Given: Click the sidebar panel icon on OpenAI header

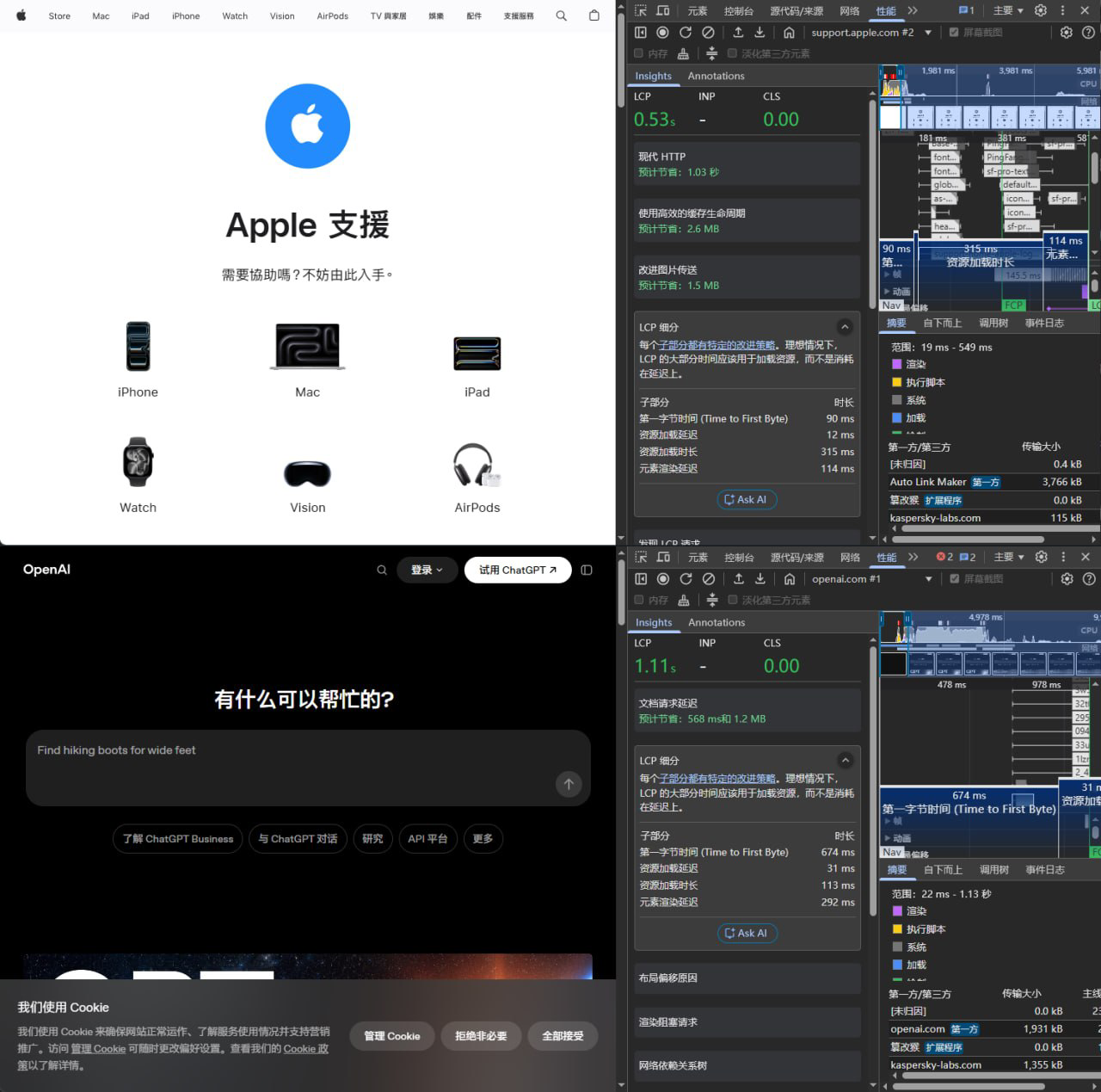Looking at the screenshot, I should 587,570.
